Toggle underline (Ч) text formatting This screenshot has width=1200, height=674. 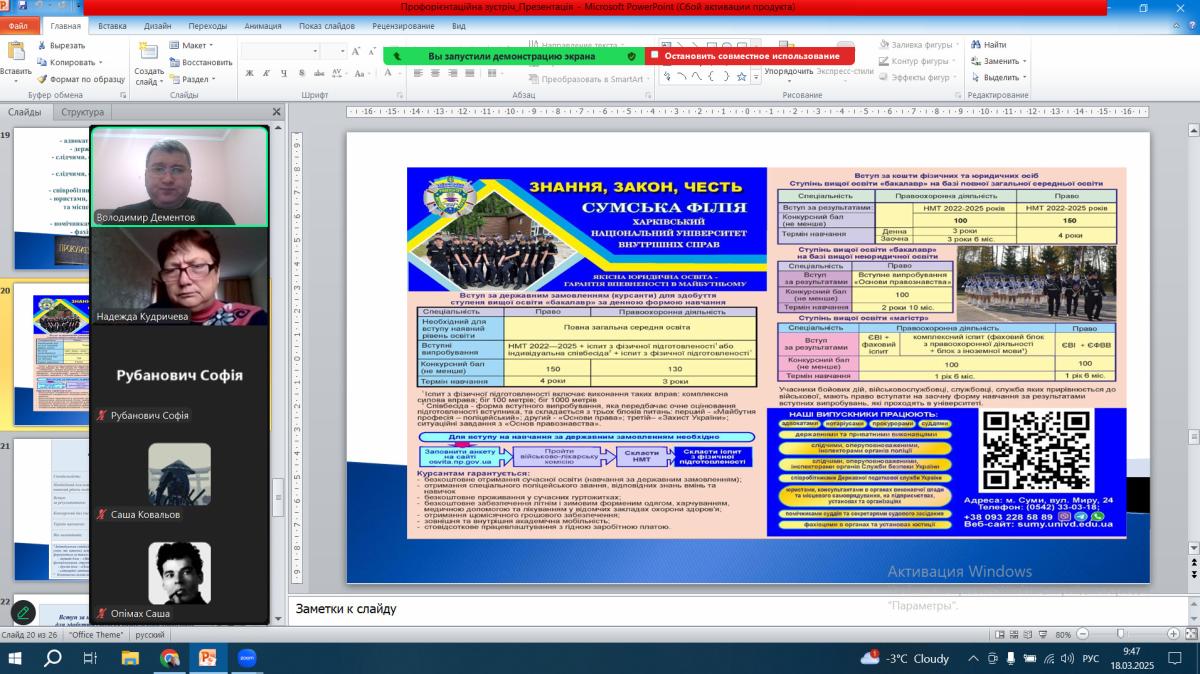coord(282,73)
